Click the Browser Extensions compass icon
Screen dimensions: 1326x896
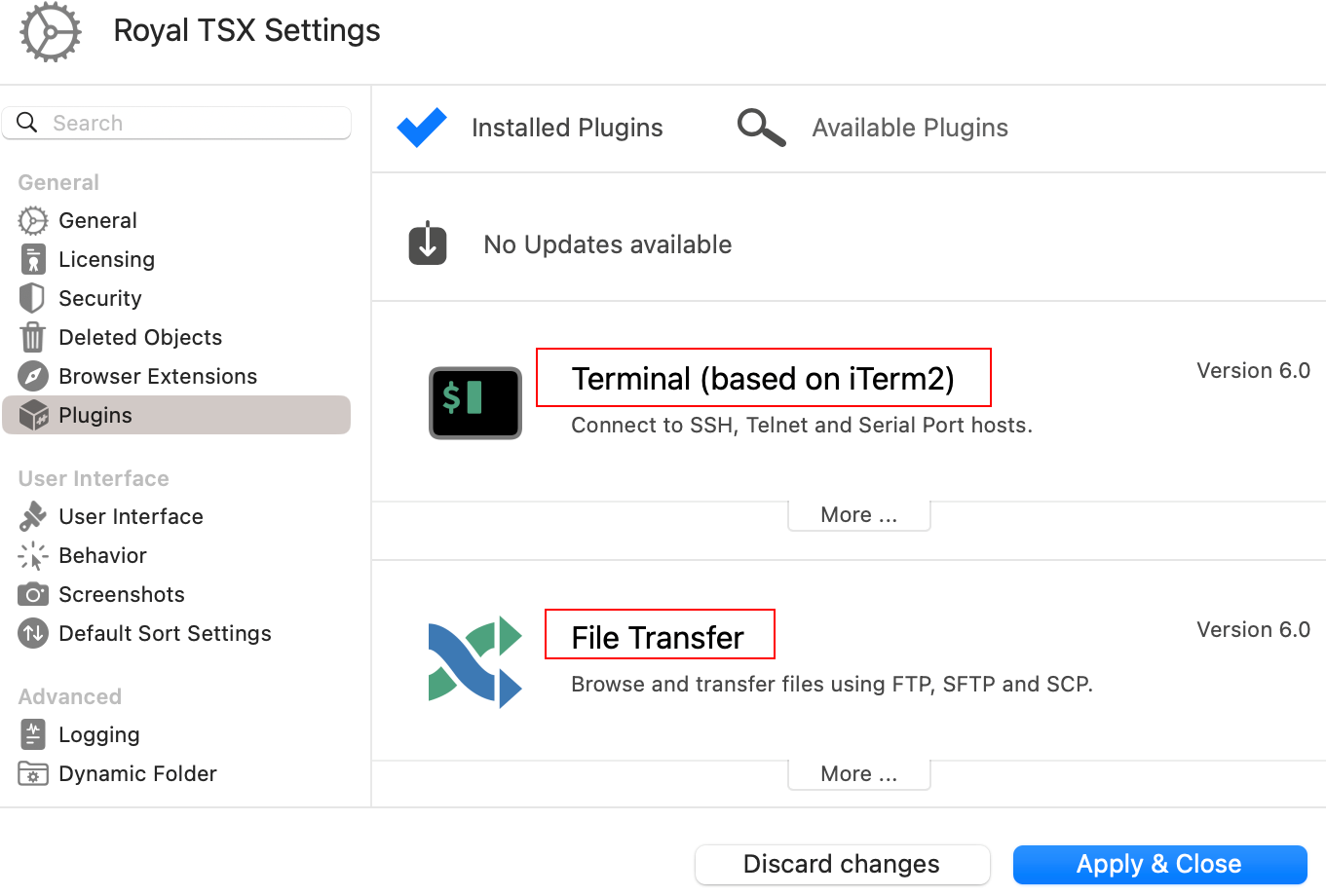click(33, 376)
